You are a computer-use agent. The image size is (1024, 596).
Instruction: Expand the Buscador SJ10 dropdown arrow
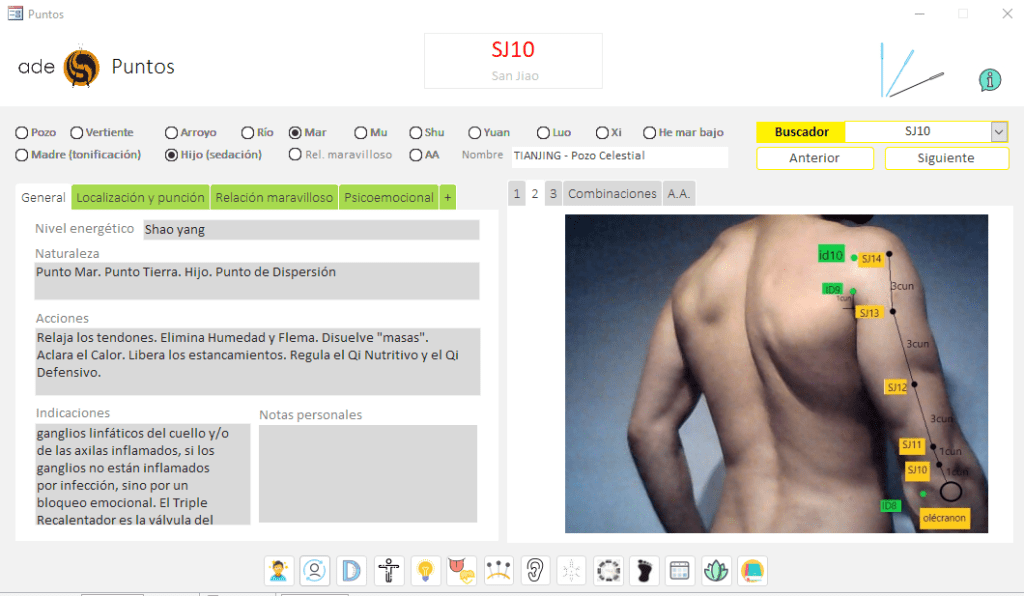(998, 132)
